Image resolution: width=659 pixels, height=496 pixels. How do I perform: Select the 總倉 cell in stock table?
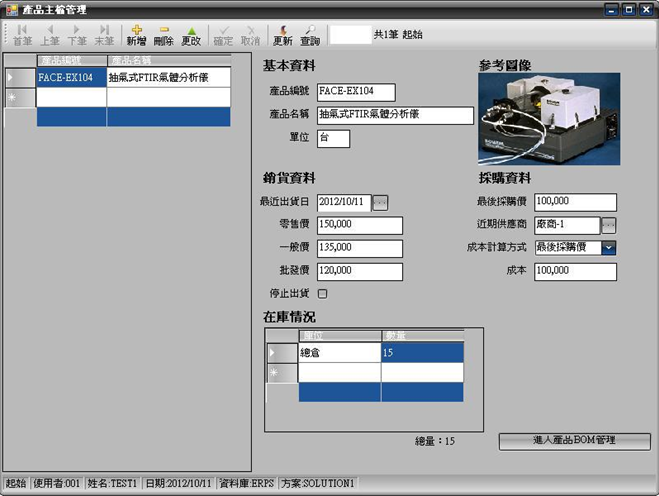(x=339, y=352)
